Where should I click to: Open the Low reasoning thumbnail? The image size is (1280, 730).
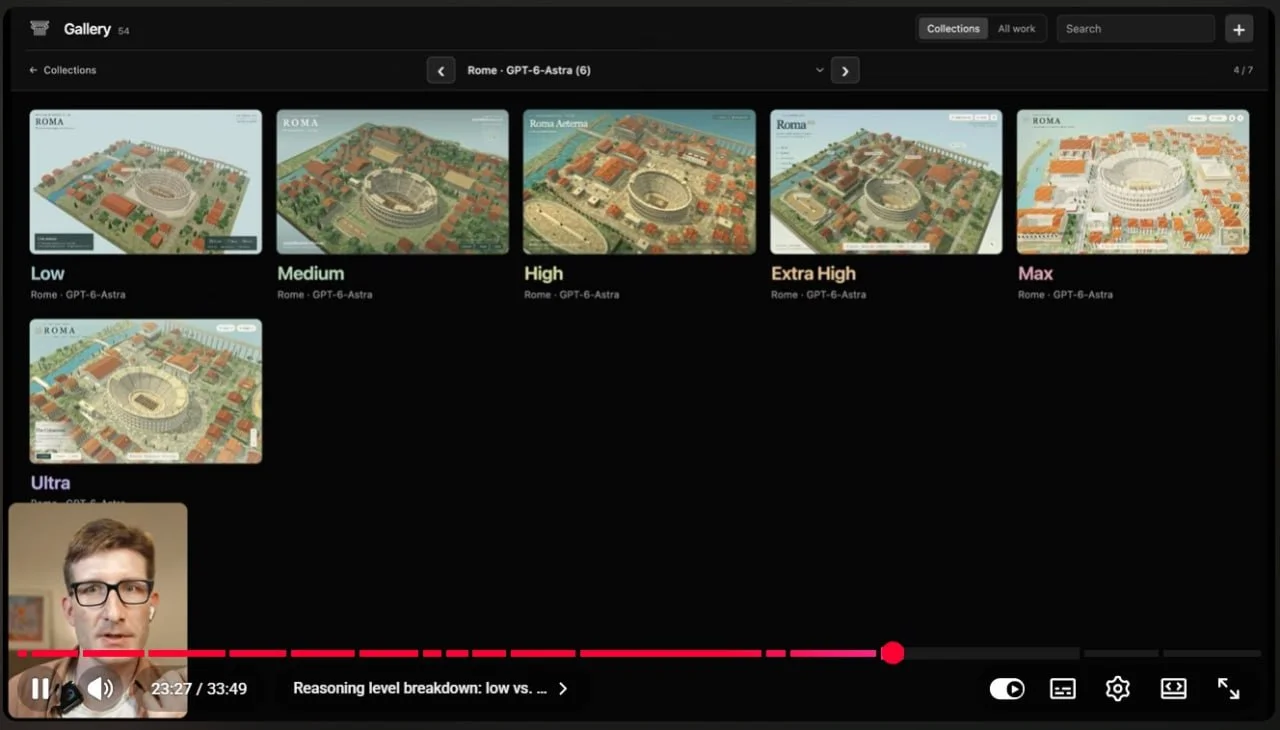(x=146, y=182)
